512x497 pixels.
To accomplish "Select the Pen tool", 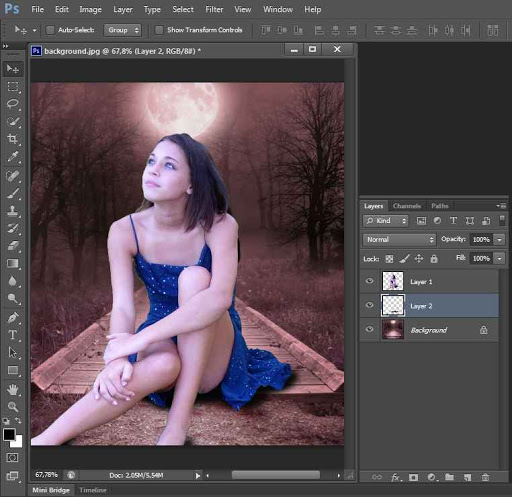I will click(13, 318).
